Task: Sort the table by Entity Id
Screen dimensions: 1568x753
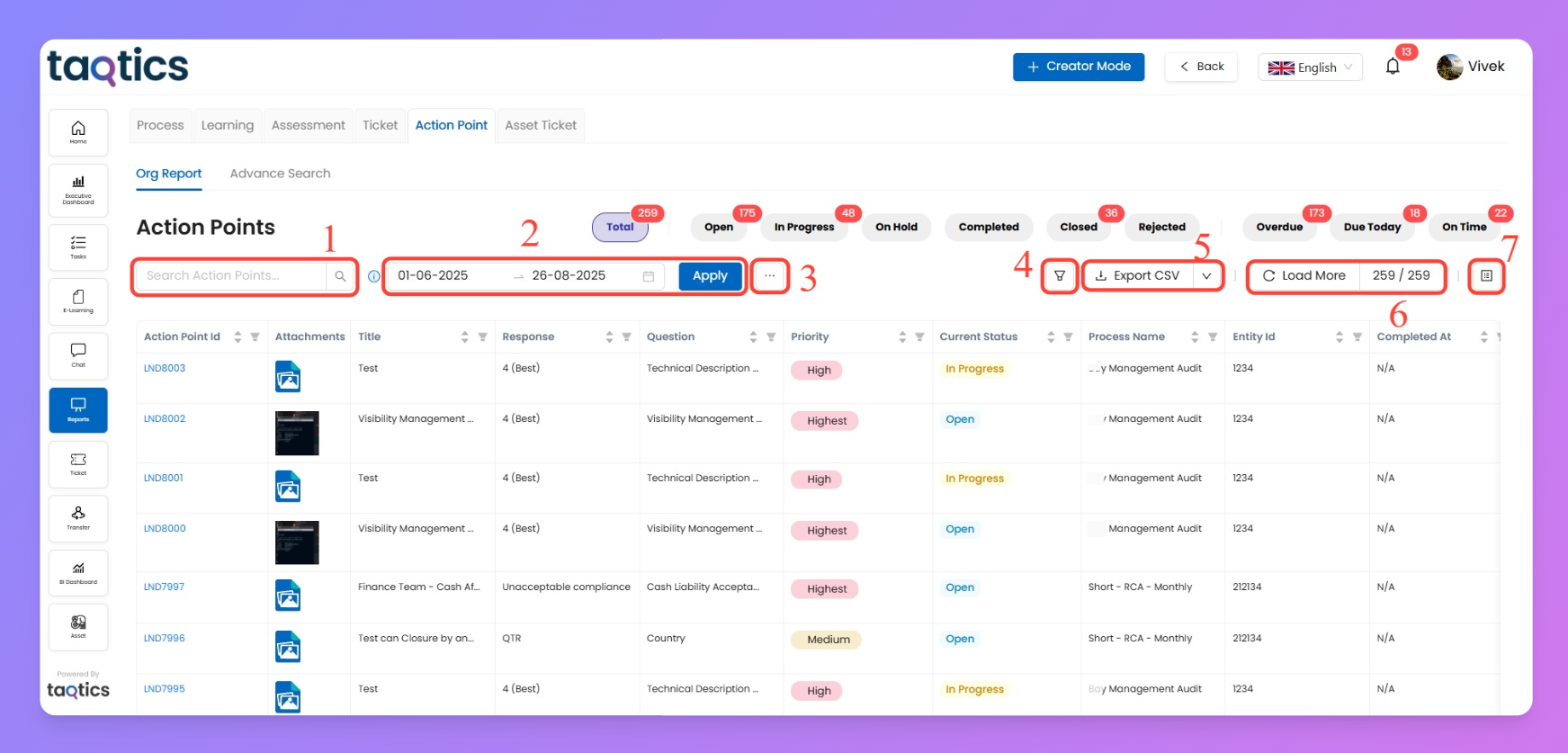Action: [x=1340, y=337]
